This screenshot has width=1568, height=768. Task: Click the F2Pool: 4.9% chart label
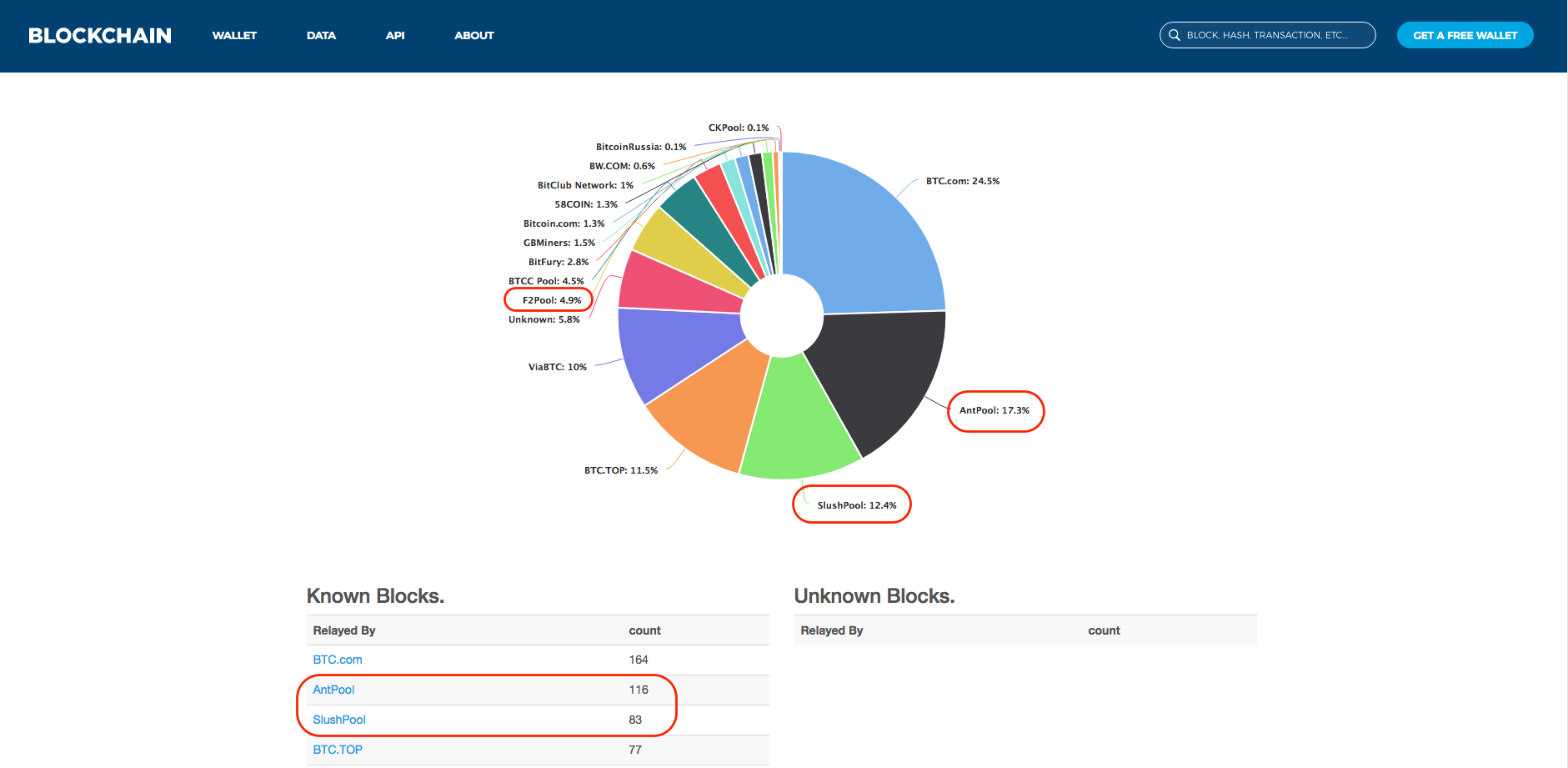tap(552, 300)
